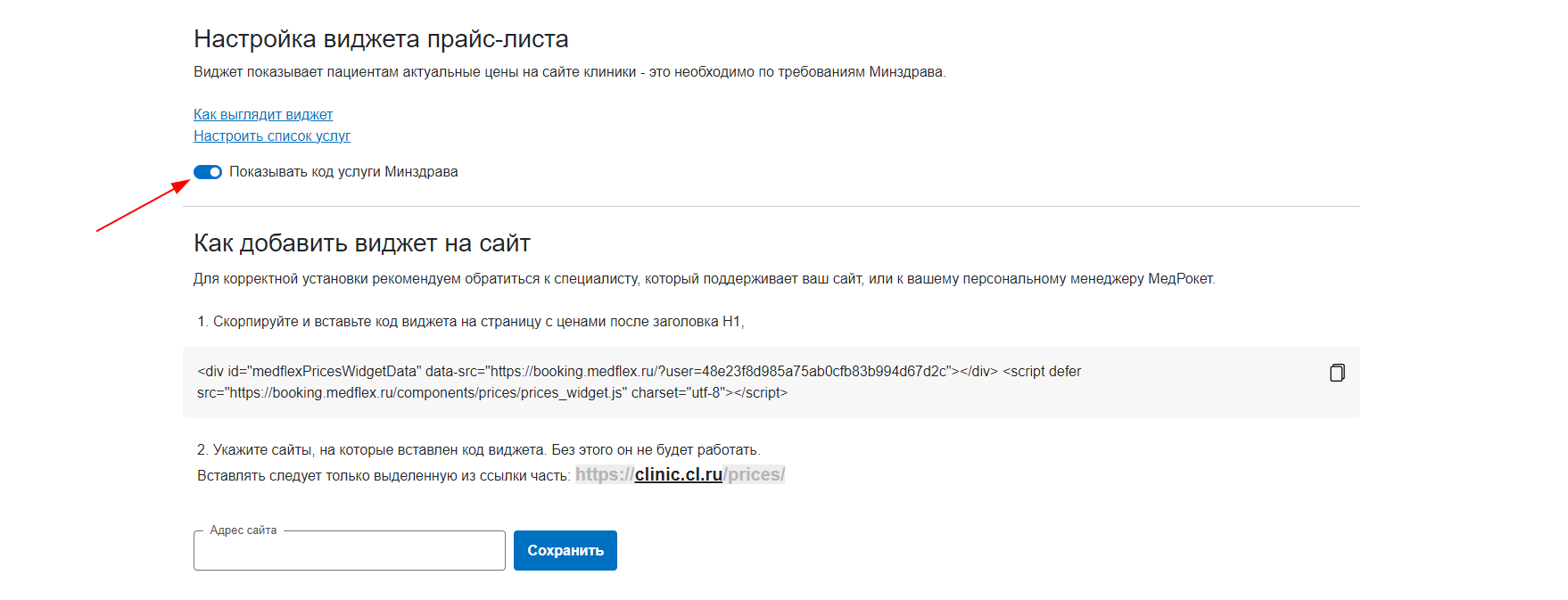Click the Сохранить button
Viewport: 1568px width, 600px height.
point(565,550)
